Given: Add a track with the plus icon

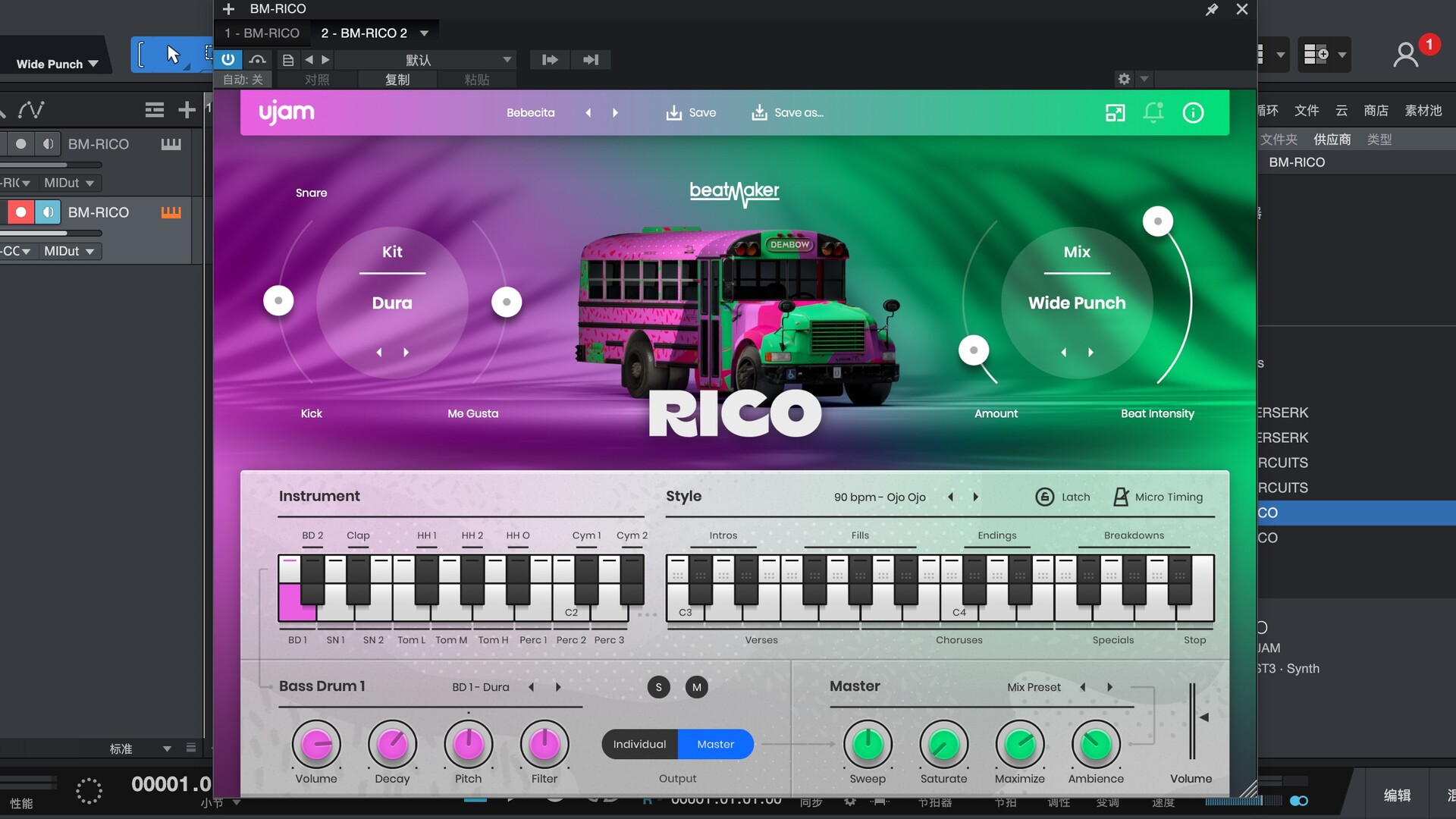Looking at the screenshot, I should [x=187, y=110].
